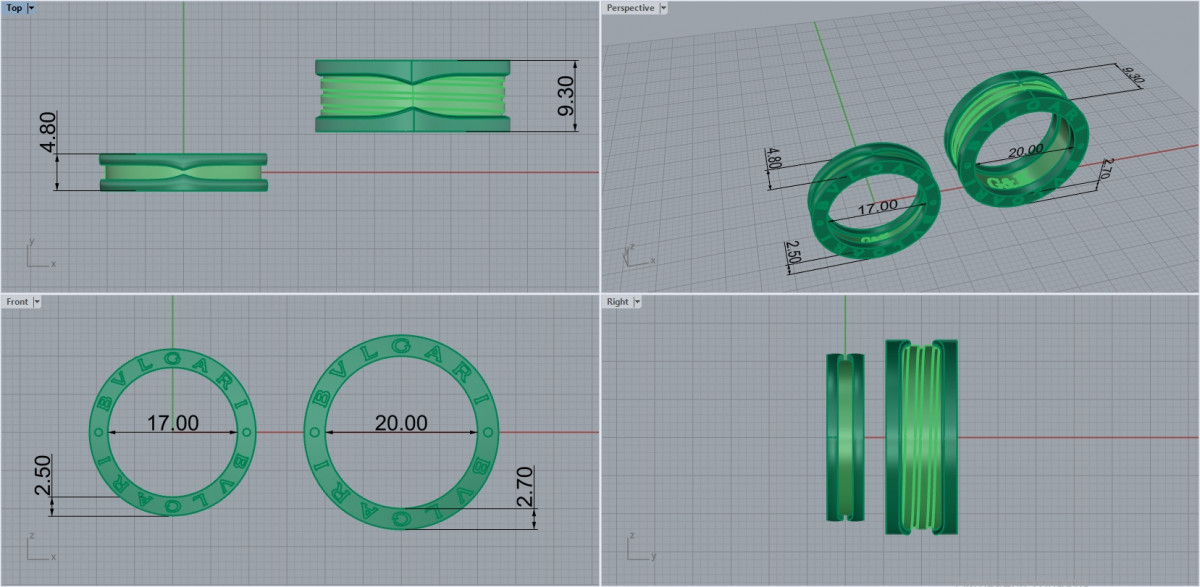The height and width of the screenshot is (587, 1200).
Task: Open the Top viewport dropdown arrow
Action: (x=31, y=7)
